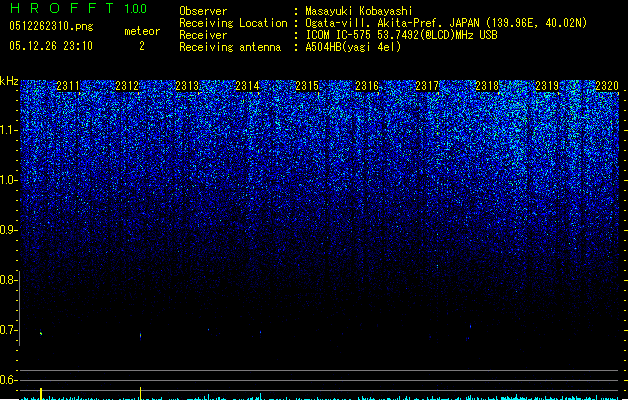Click the 2319 time marker
This screenshot has height=400, width=629.
click(x=547, y=85)
